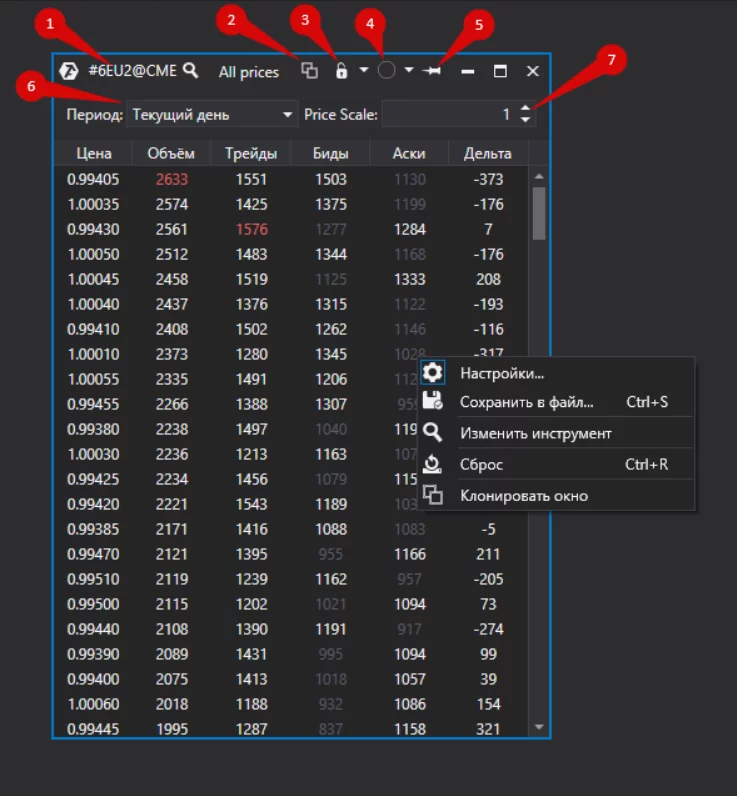
Task: Toggle the pin window icon
Action: click(x=433, y=71)
